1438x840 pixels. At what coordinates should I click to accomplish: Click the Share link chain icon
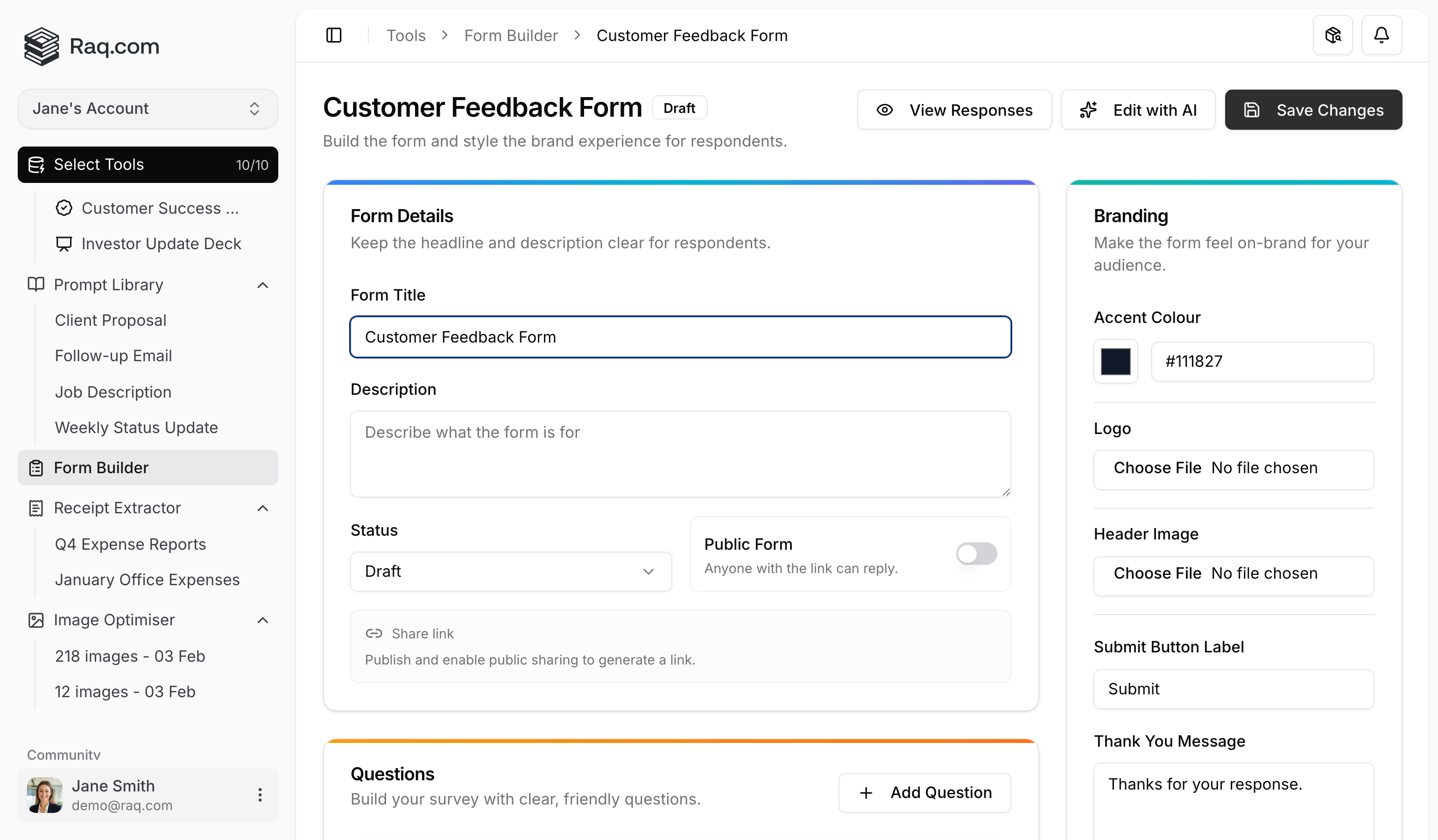(374, 634)
